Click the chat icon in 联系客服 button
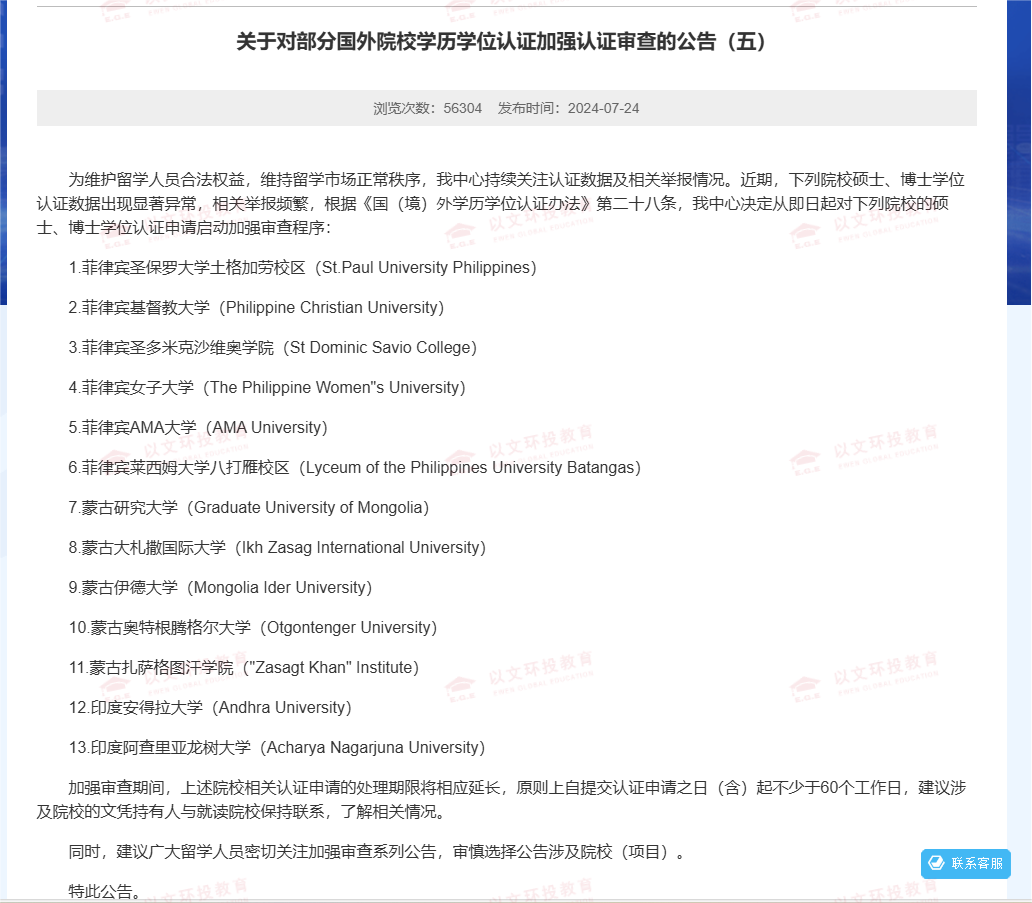 [936, 864]
